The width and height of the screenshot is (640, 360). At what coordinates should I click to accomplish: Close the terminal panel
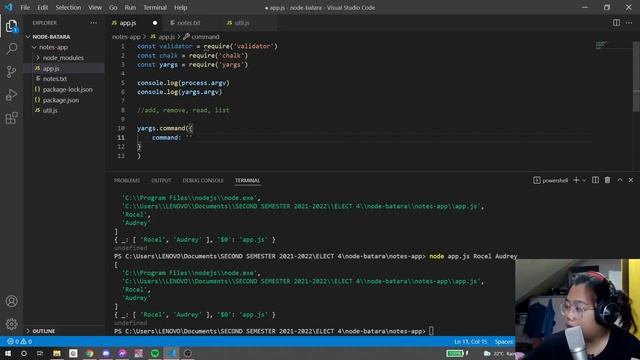click(631, 180)
